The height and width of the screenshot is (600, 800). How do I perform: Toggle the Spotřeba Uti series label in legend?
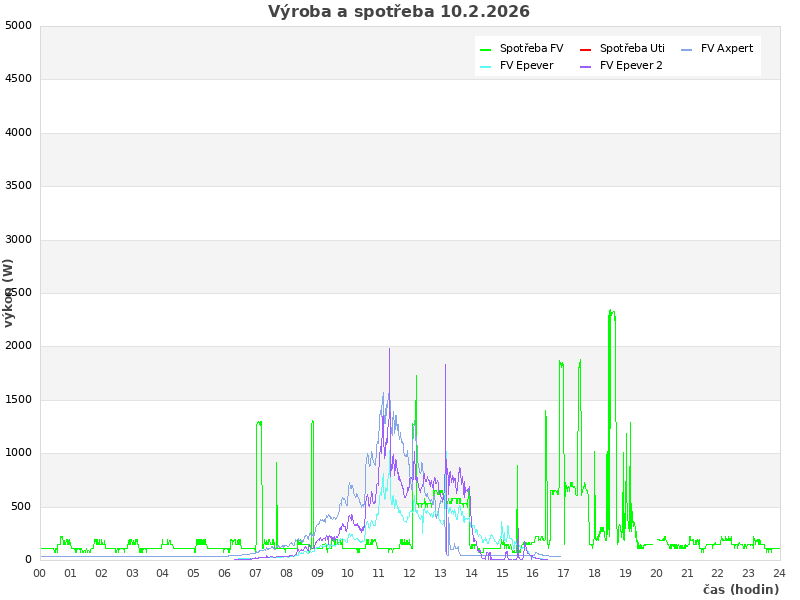point(632,48)
